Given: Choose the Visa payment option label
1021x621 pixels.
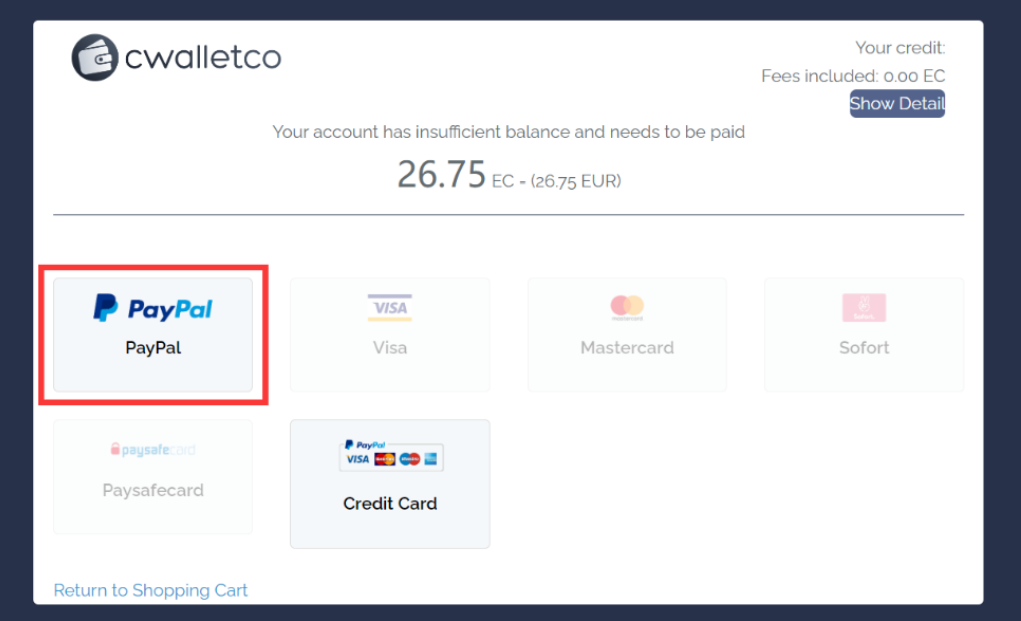Looking at the screenshot, I should click(390, 348).
